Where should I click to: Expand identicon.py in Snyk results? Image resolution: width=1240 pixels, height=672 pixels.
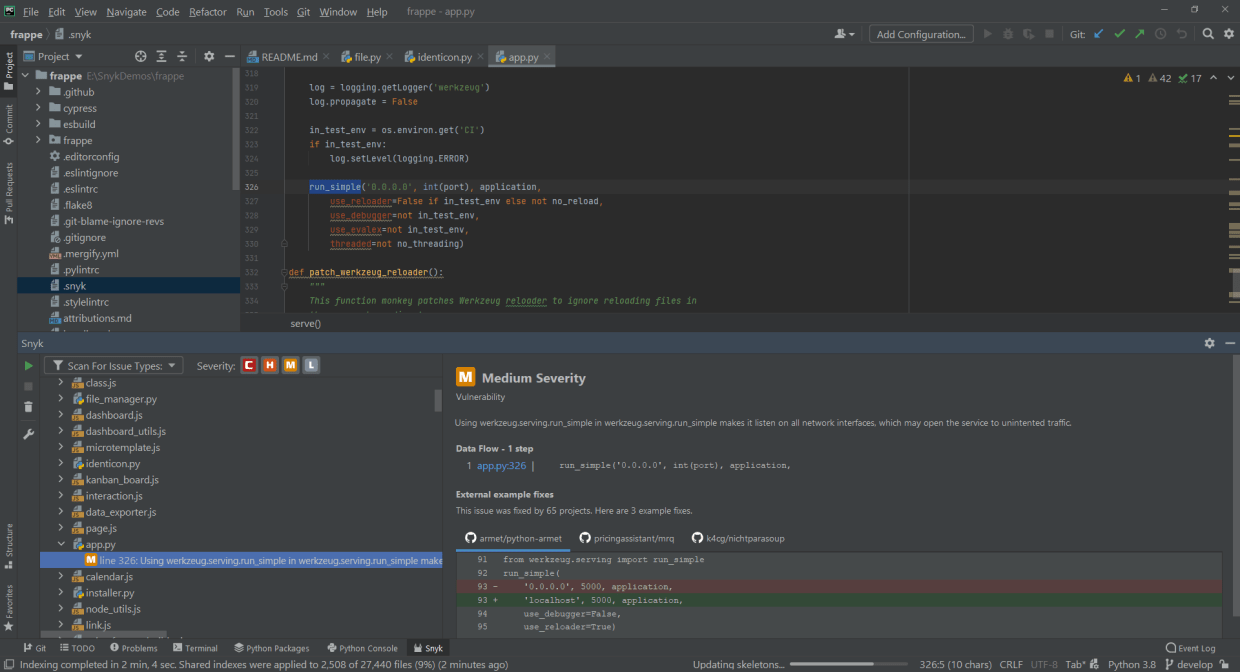[61, 464]
